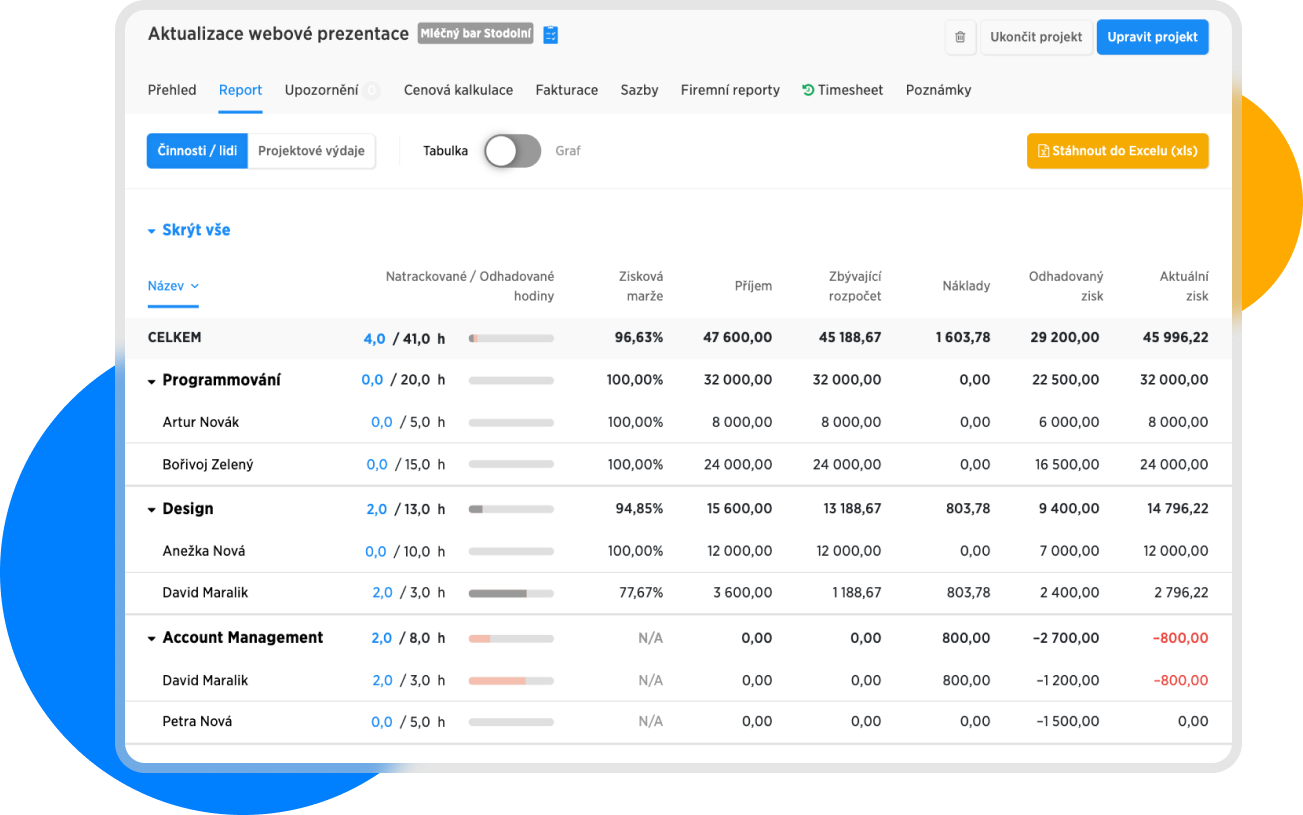
Task: Click tracked hours 2,0 for Design
Action: (x=376, y=509)
